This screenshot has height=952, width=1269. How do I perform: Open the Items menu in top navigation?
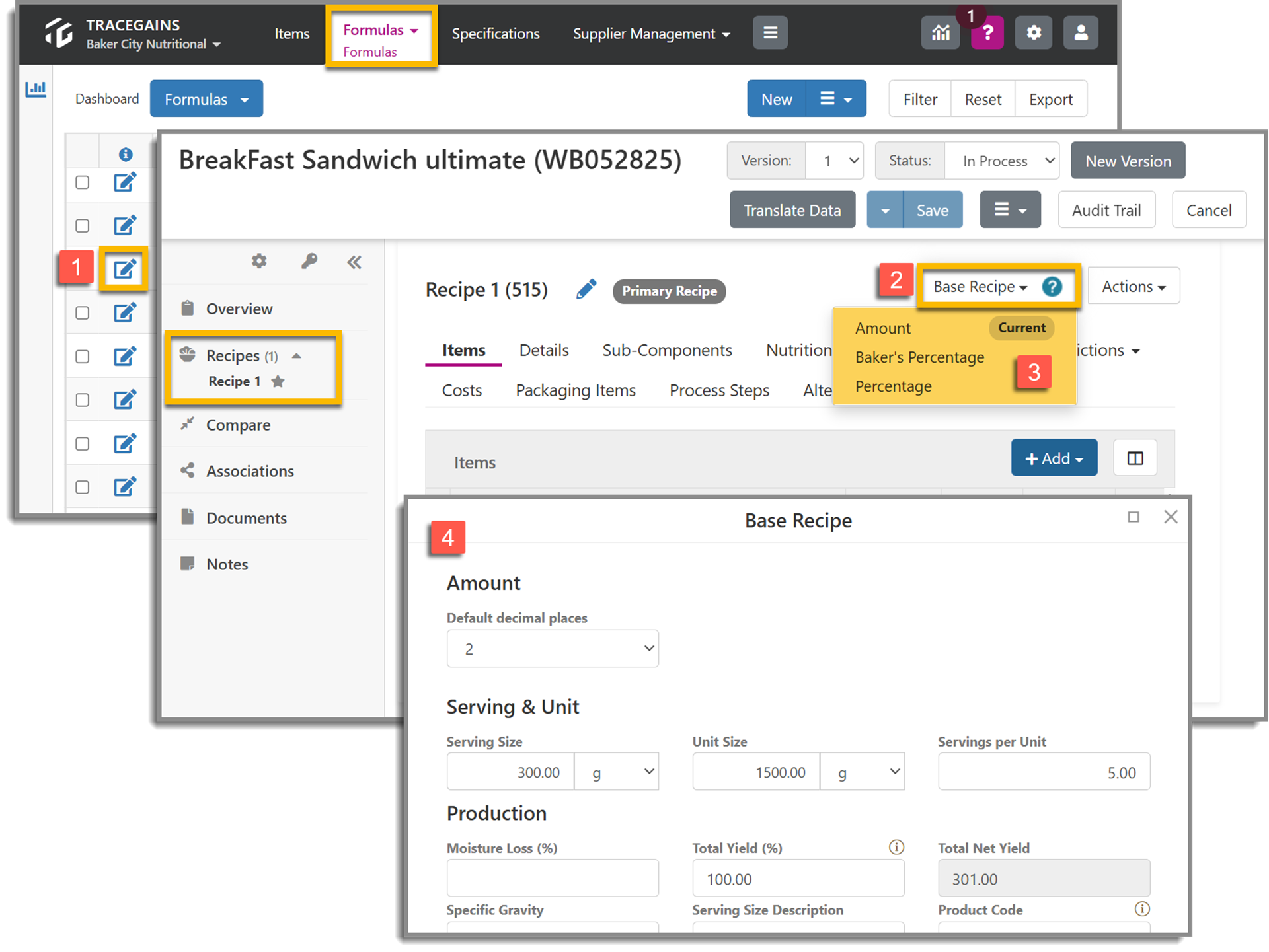(x=292, y=34)
